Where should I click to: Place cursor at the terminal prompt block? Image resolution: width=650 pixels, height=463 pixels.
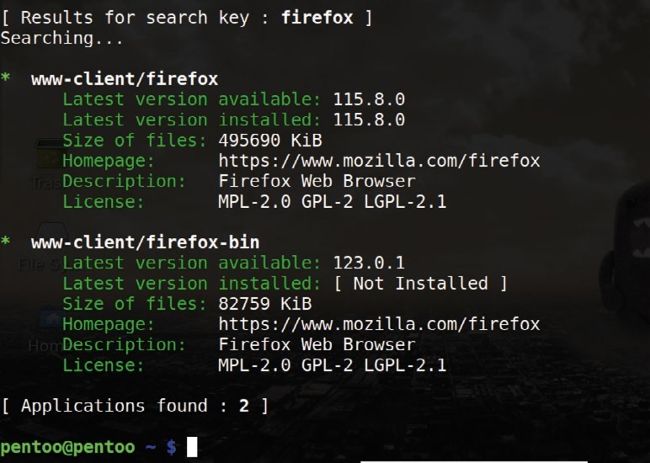click(192, 447)
